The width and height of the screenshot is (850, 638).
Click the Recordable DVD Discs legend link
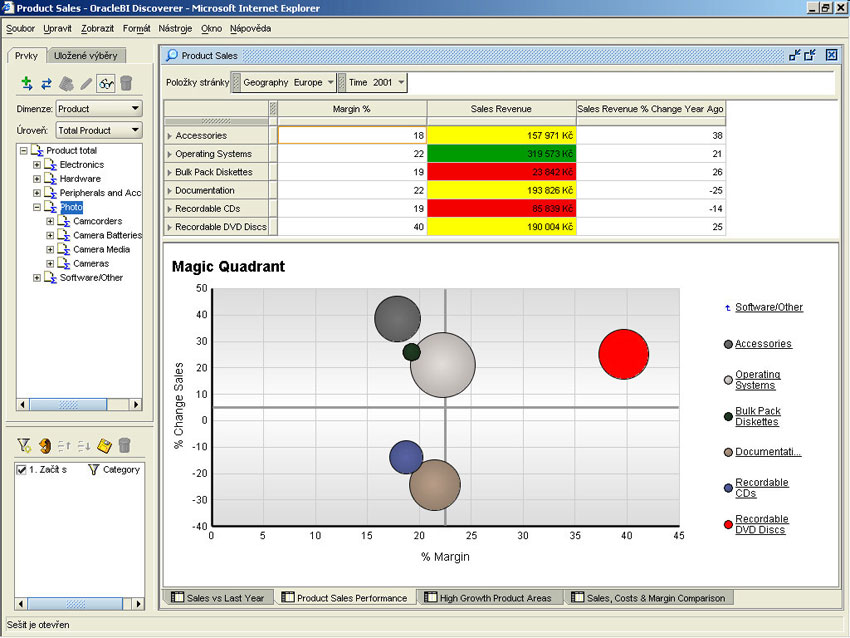click(x=762, y=524)
